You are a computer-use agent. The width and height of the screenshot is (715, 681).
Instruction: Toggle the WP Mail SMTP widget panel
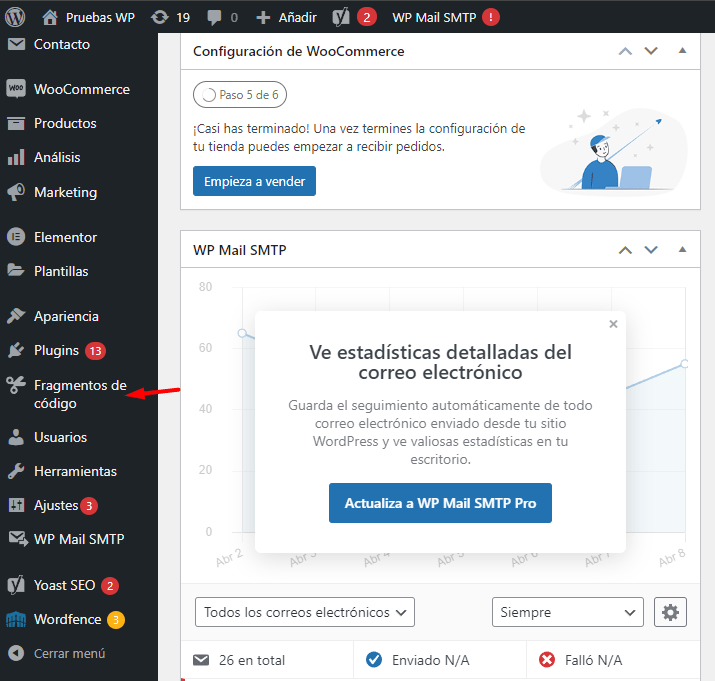682,250
